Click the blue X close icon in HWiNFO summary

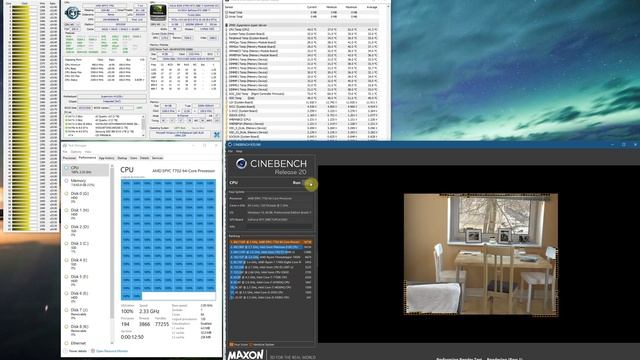pyautogui.click(x=217, y=134)
